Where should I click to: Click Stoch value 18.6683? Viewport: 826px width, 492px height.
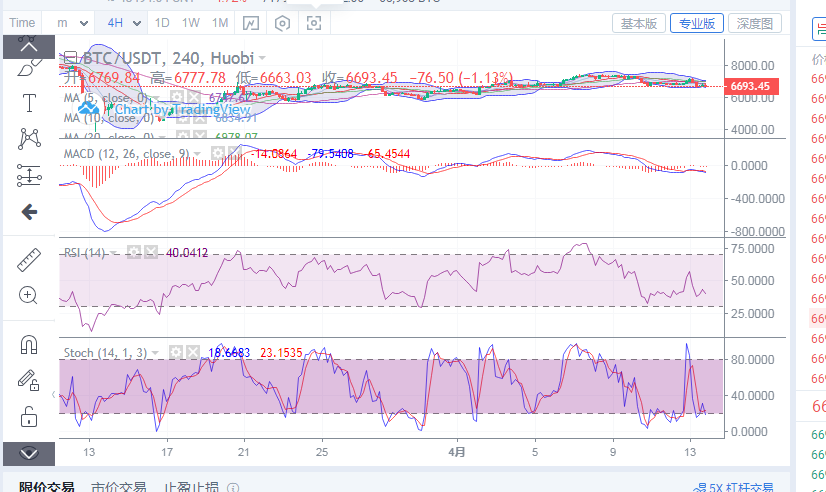coord(229,352)
